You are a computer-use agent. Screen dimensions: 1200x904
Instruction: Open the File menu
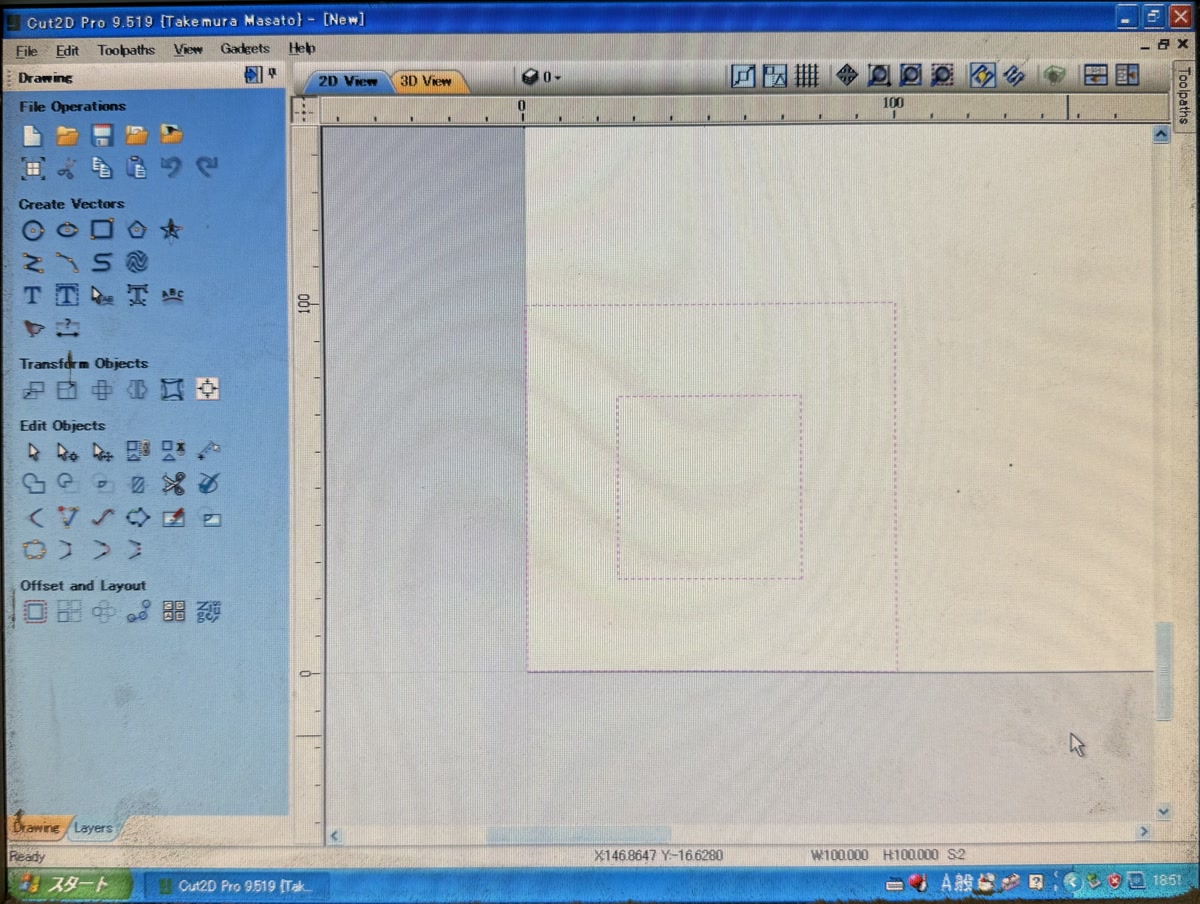tap(27, 49)
